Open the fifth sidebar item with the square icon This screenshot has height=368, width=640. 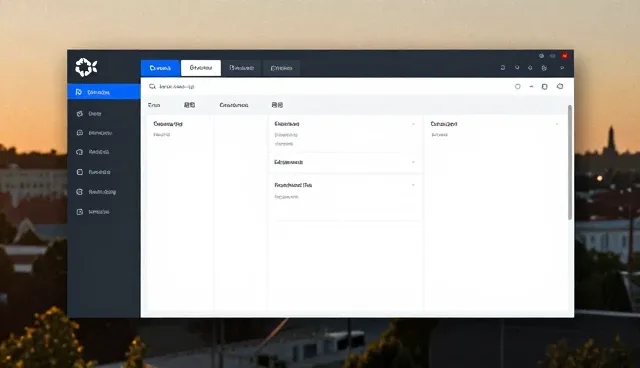(104, 172)
